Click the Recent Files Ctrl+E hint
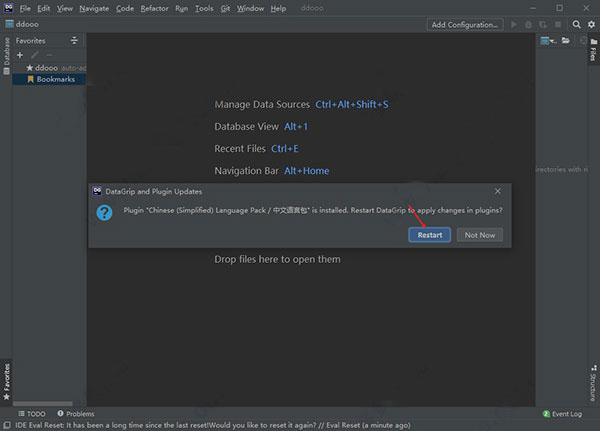 [256, 149]
